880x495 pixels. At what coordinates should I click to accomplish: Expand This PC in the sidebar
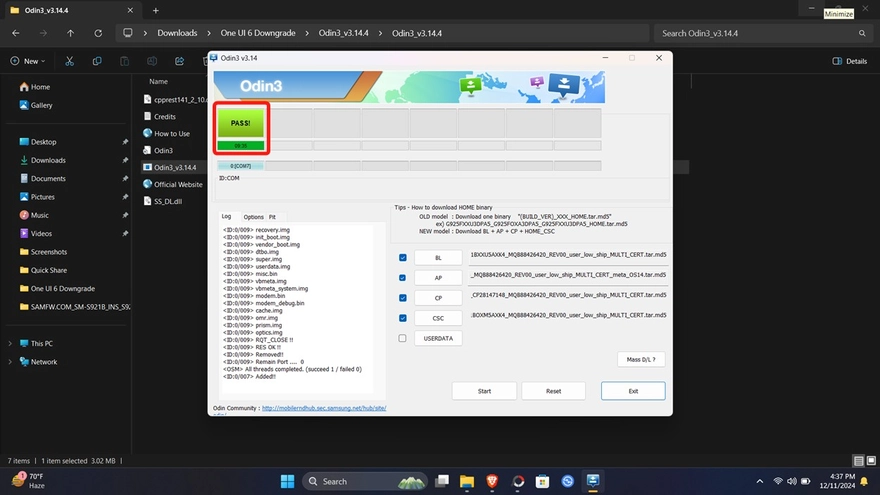10,343
